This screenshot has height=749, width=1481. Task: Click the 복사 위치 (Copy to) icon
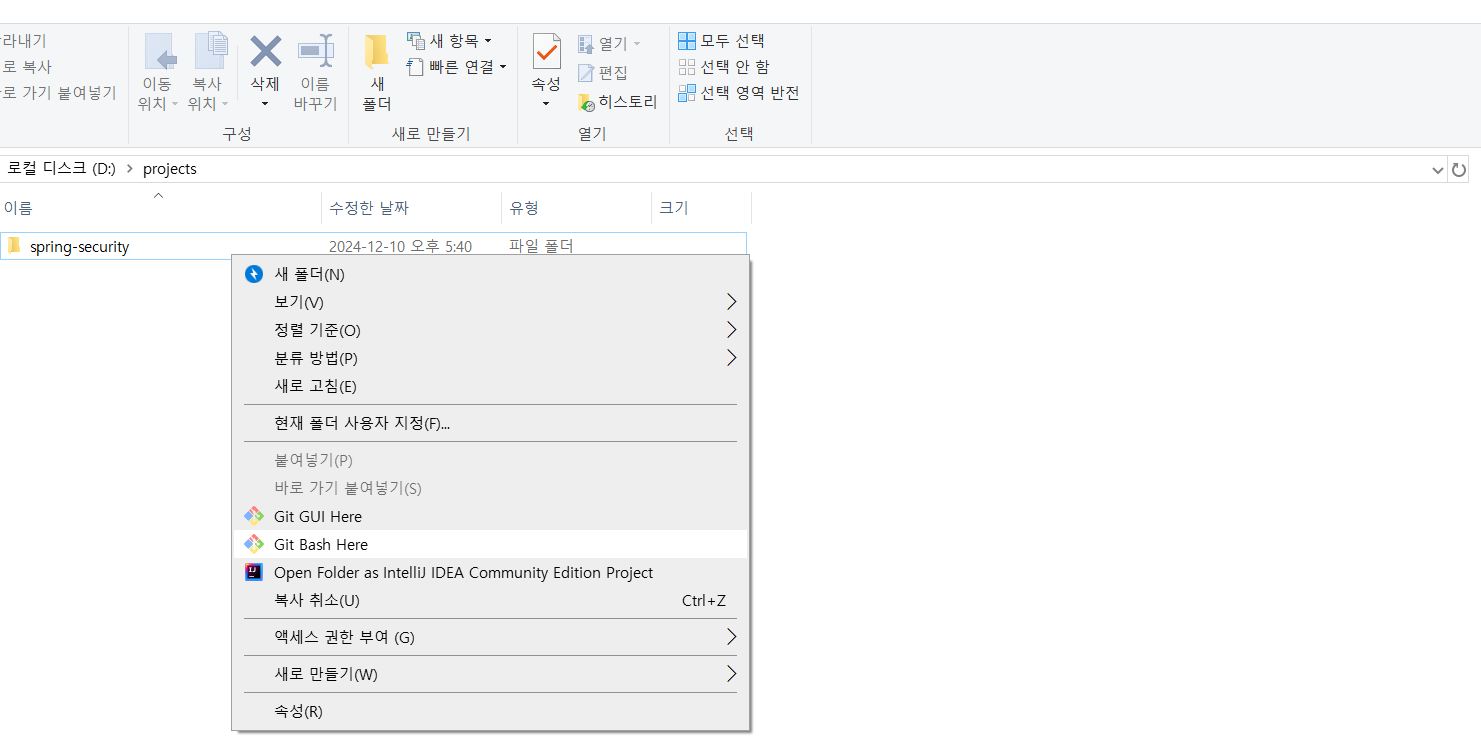210,52
